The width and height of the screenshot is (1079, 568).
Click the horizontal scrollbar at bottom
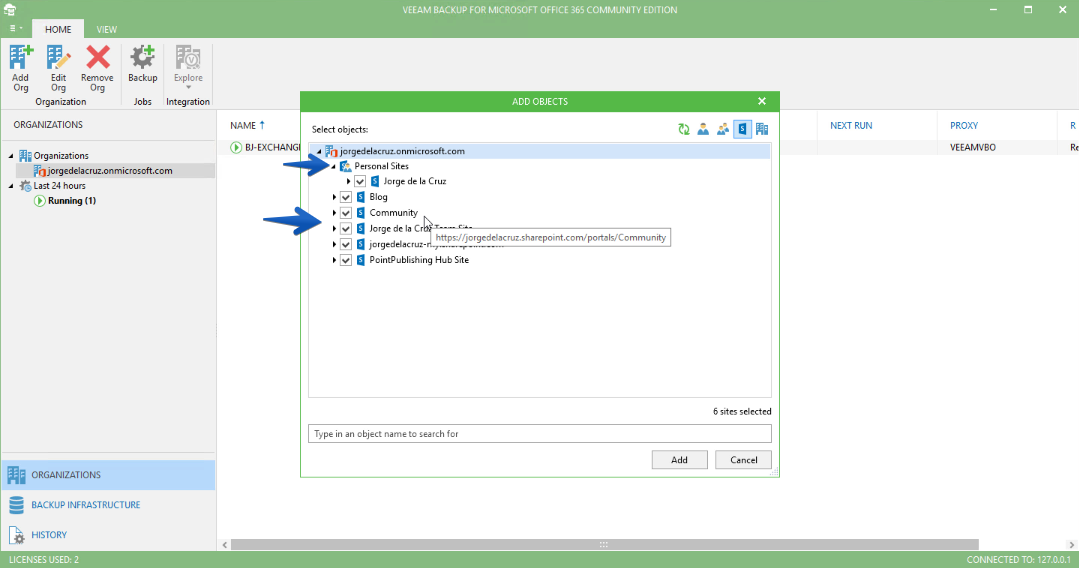[604, 545]
